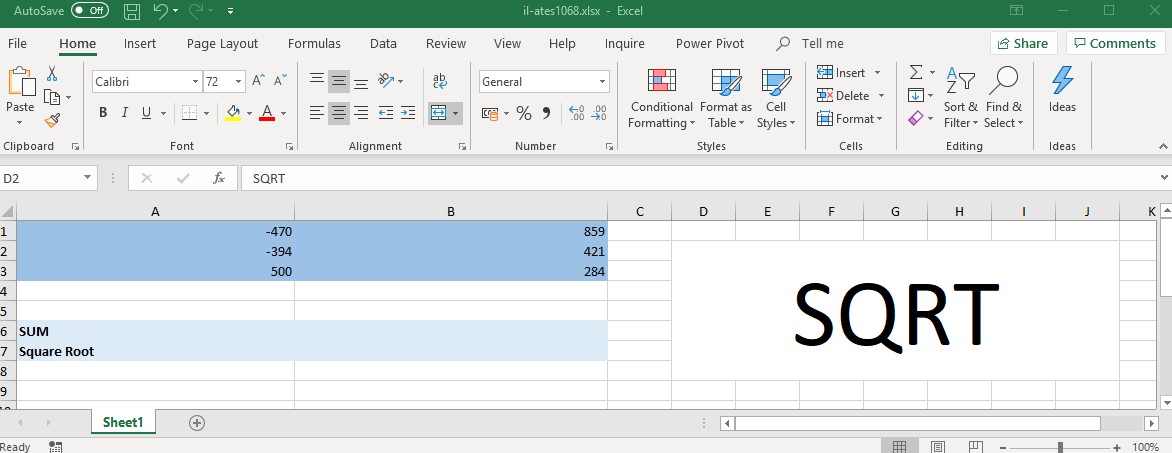Toggle the AutoSave switch
The height and width of the screenshot is (453, 1172).
coord(90,10)
